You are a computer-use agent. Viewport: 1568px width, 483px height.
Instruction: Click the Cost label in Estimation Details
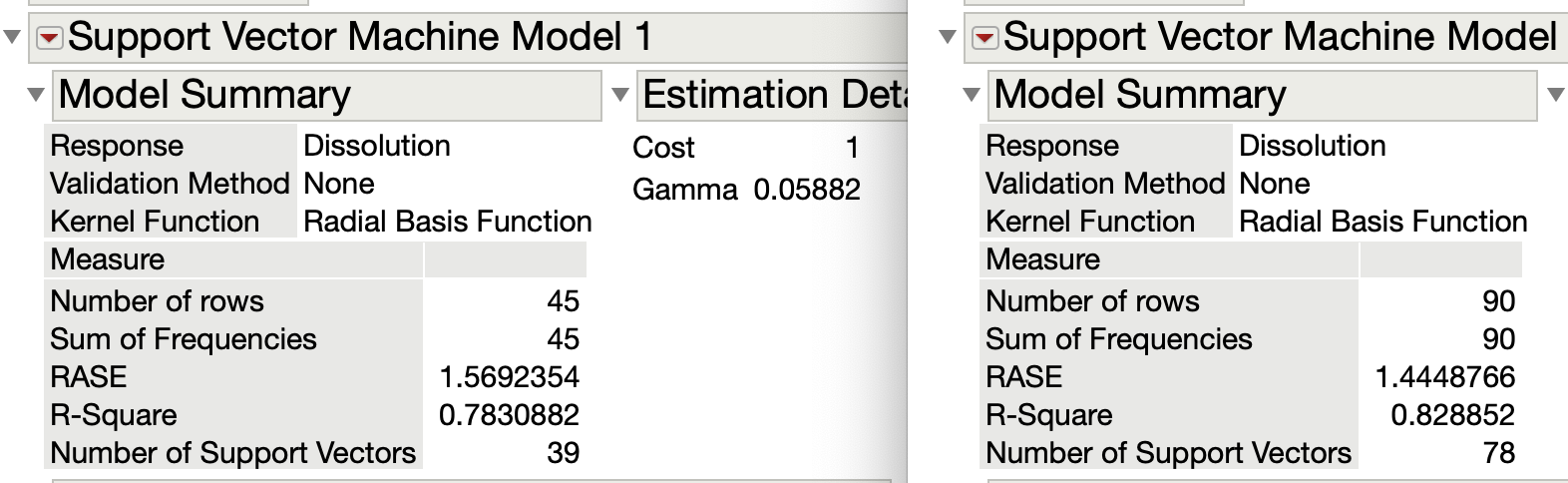[x=663, y=148]
